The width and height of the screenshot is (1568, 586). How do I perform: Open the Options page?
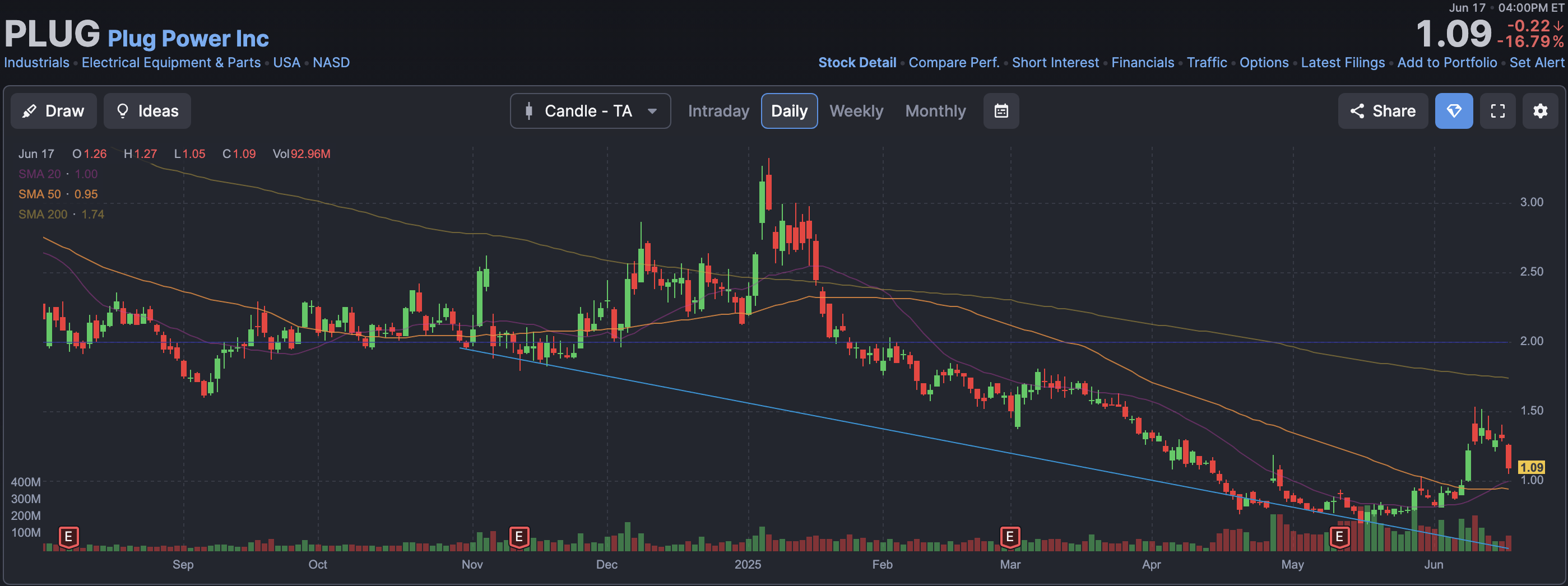pyautogui.click(x=1264, y=63)
